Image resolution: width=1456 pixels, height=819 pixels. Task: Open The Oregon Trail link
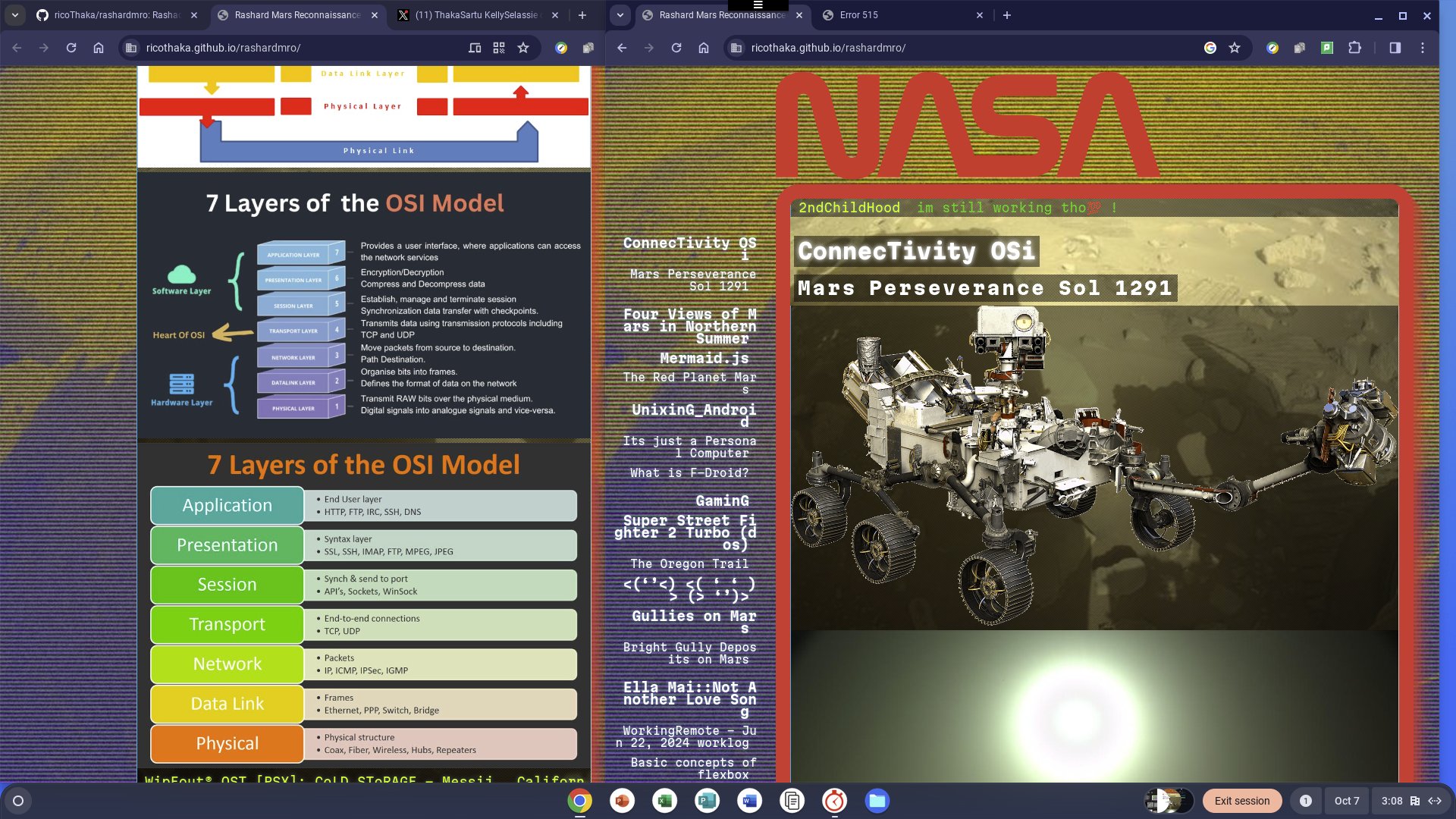point(689,564)
